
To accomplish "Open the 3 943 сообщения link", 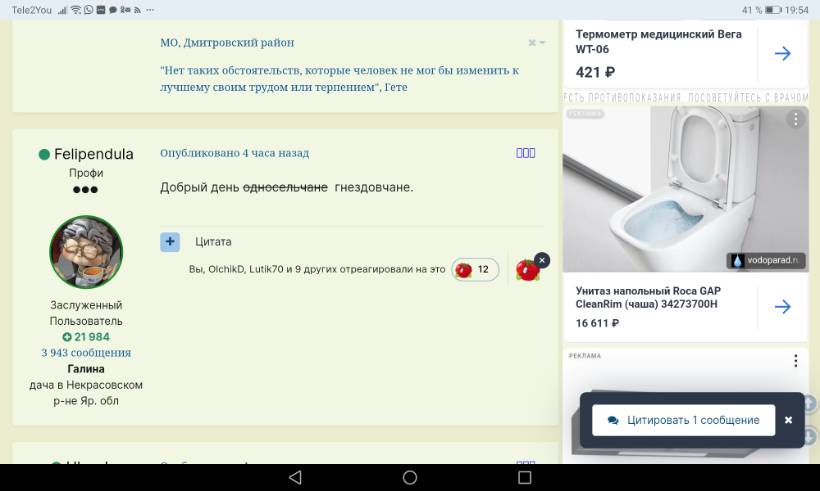I will pos(86,353).
